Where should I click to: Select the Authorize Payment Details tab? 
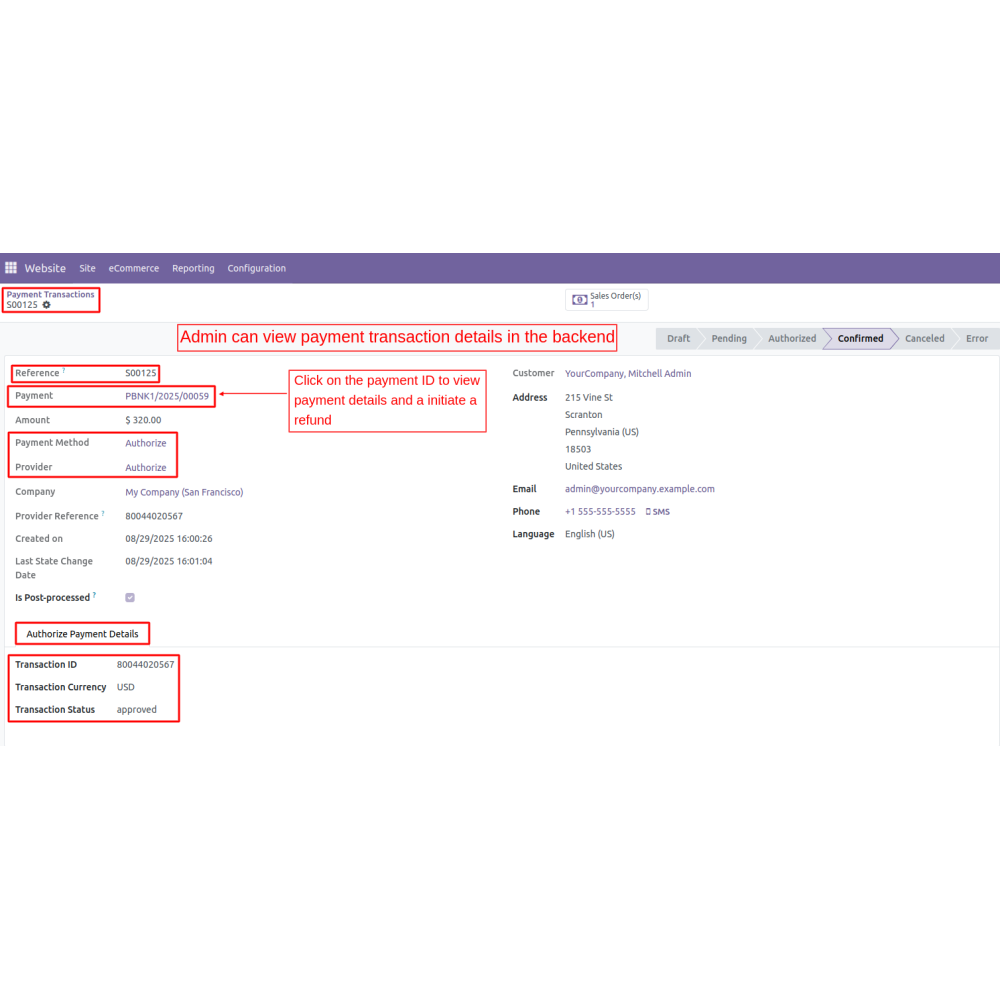(x=82, y=634)
